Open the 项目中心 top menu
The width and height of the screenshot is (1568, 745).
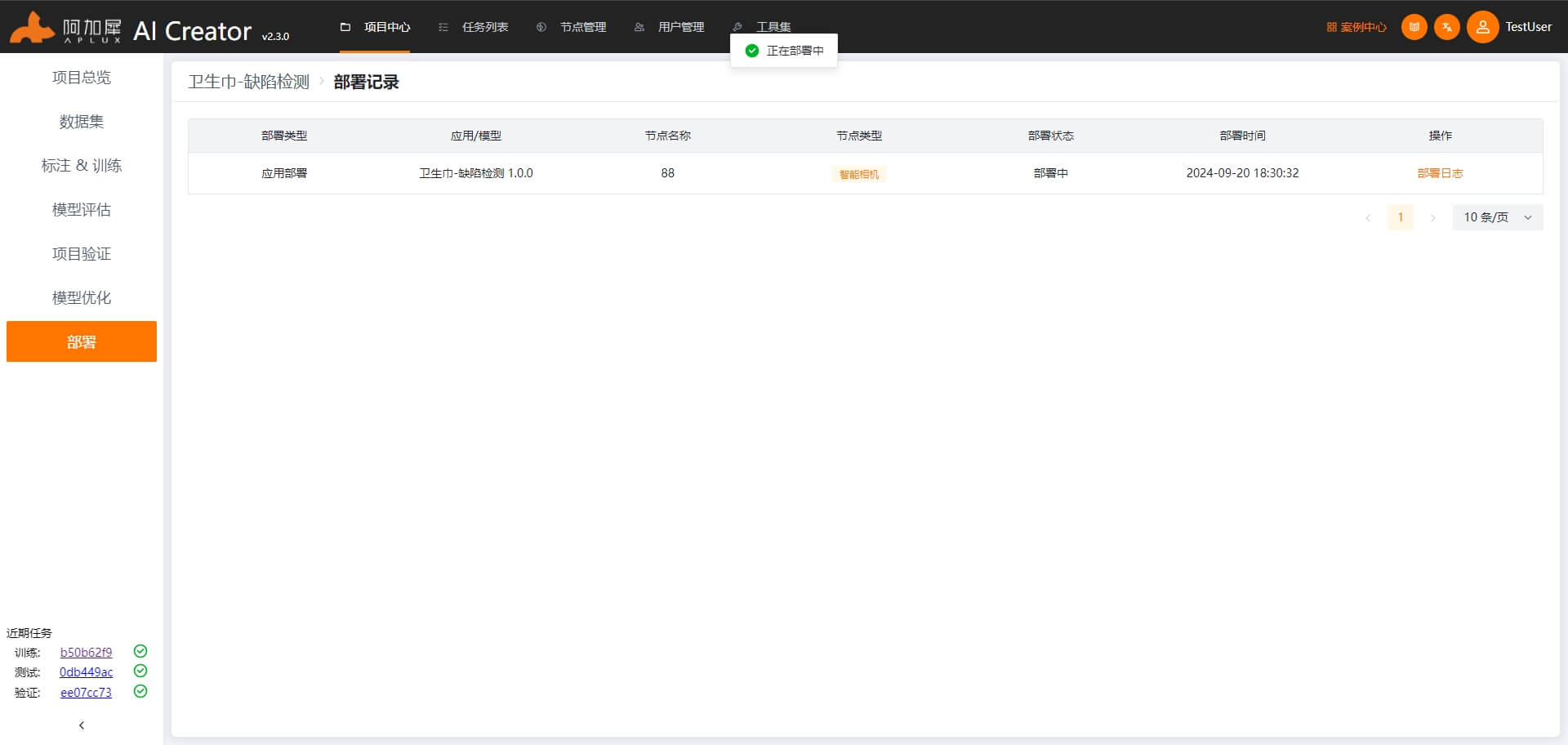376,27
